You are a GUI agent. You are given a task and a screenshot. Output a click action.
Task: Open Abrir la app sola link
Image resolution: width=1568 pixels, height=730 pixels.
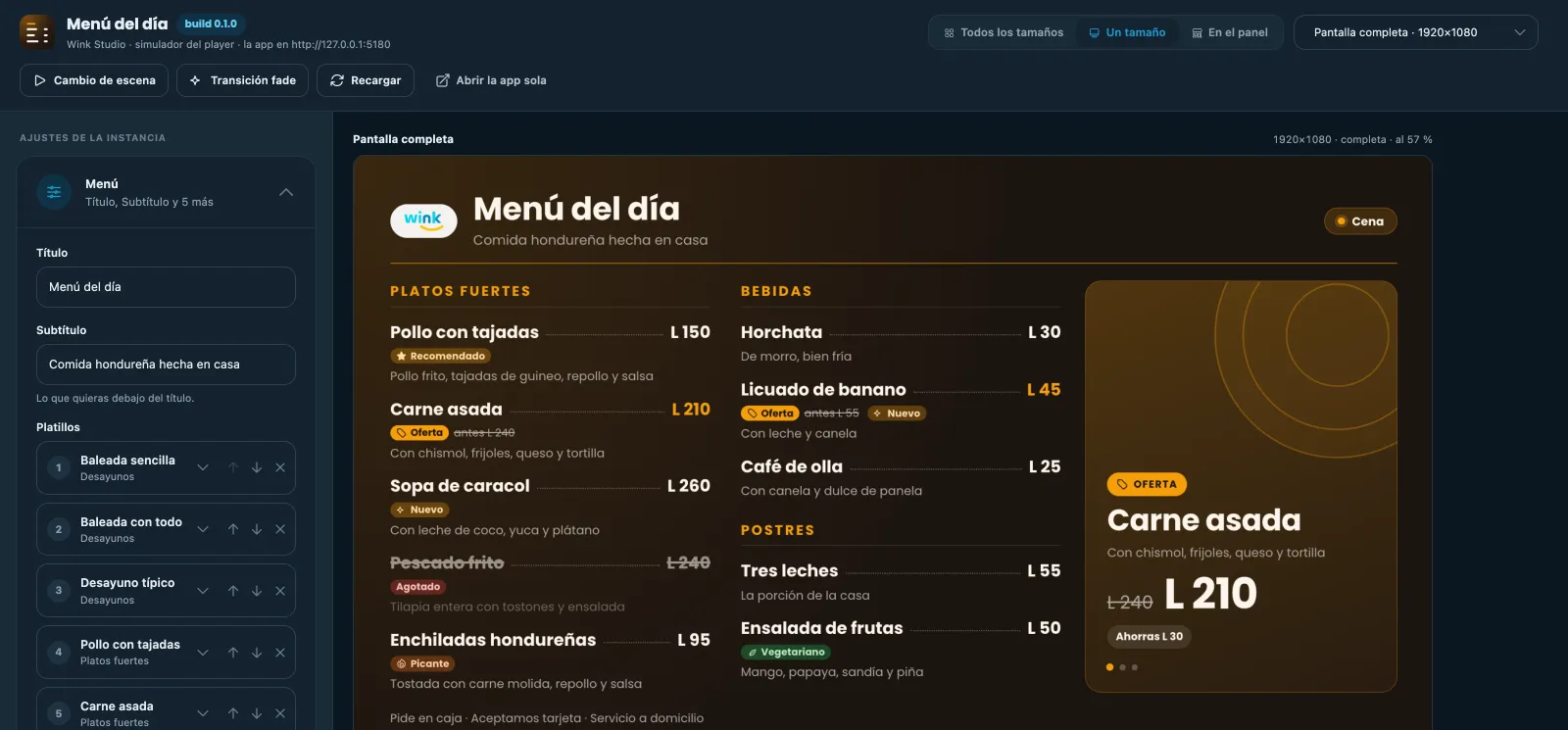point(491,80)
